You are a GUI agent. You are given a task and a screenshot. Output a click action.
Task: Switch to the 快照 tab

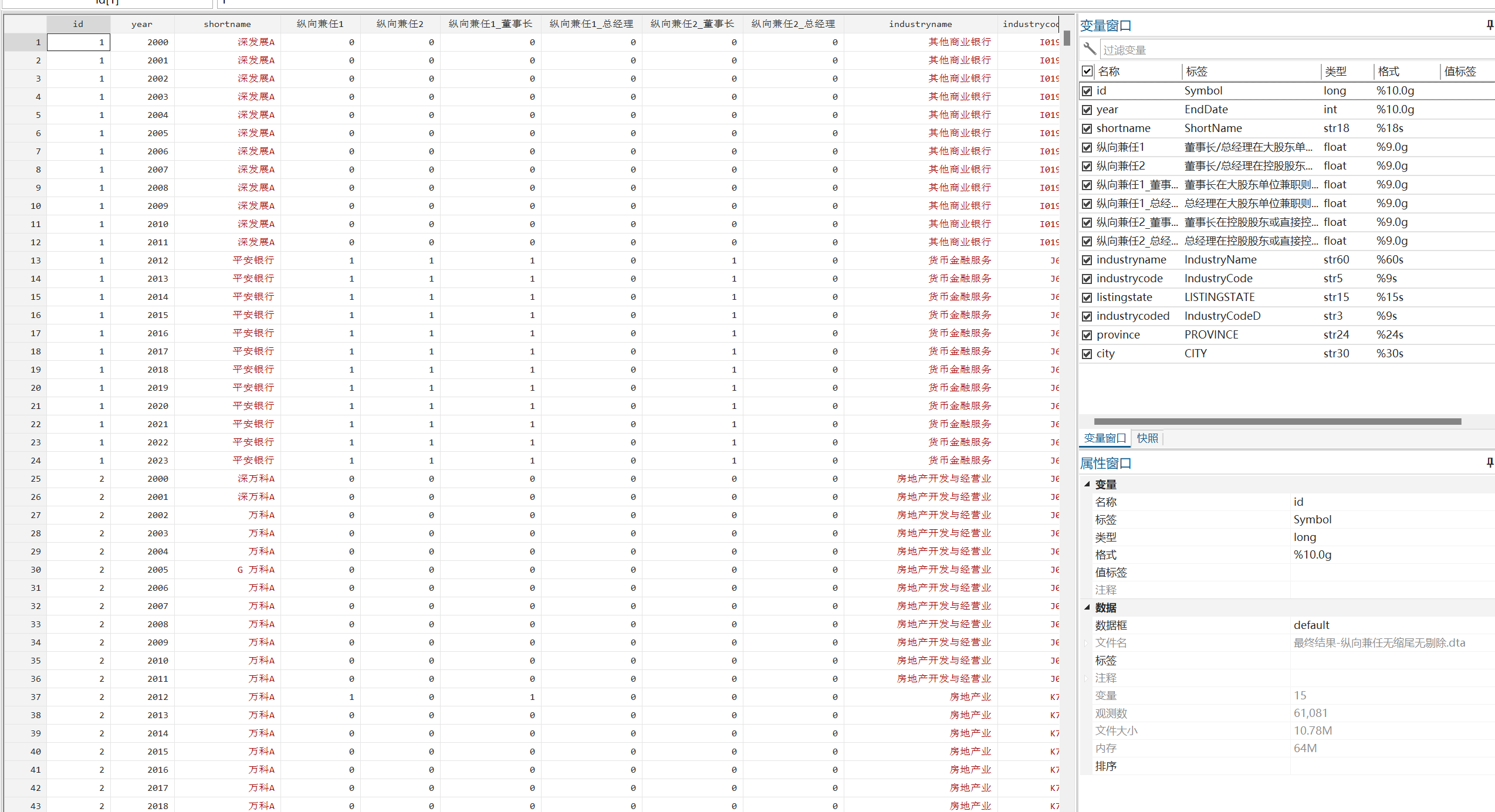coord(1147,438)
